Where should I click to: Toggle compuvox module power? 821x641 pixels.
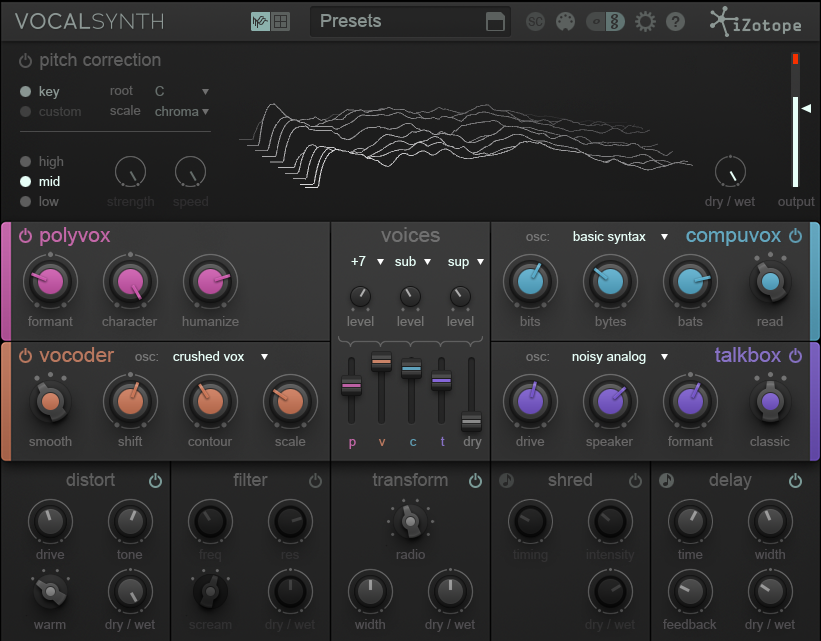pos(795,236)
